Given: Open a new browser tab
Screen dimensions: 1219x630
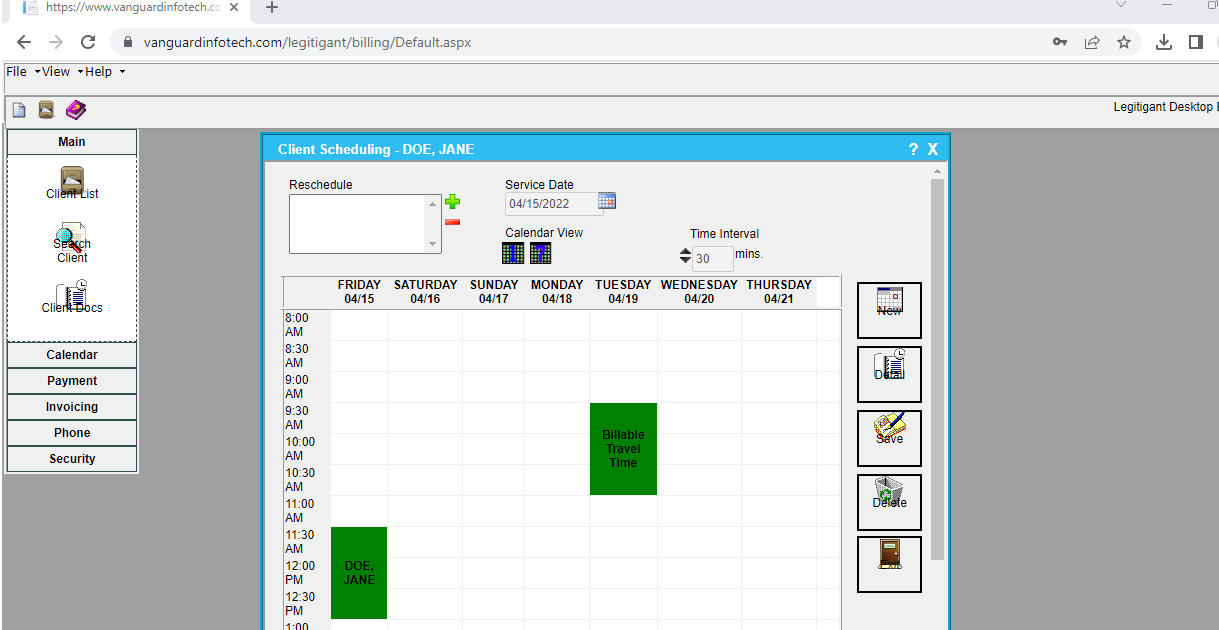Looking at the screenshot, I should (x=271, y=8).
